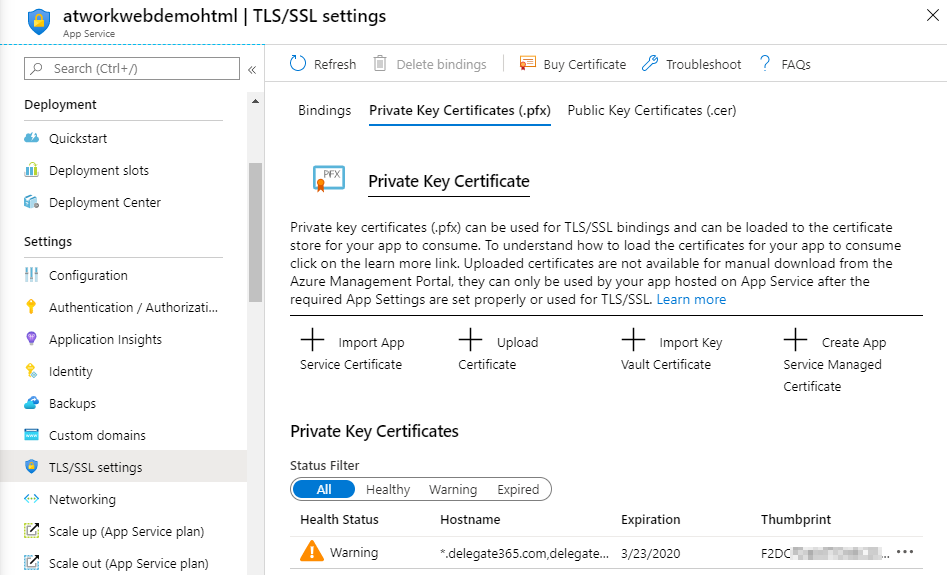Click the FAQs question mark icon
Viewport: 947px width, 575px height.
tap(765, 64)
